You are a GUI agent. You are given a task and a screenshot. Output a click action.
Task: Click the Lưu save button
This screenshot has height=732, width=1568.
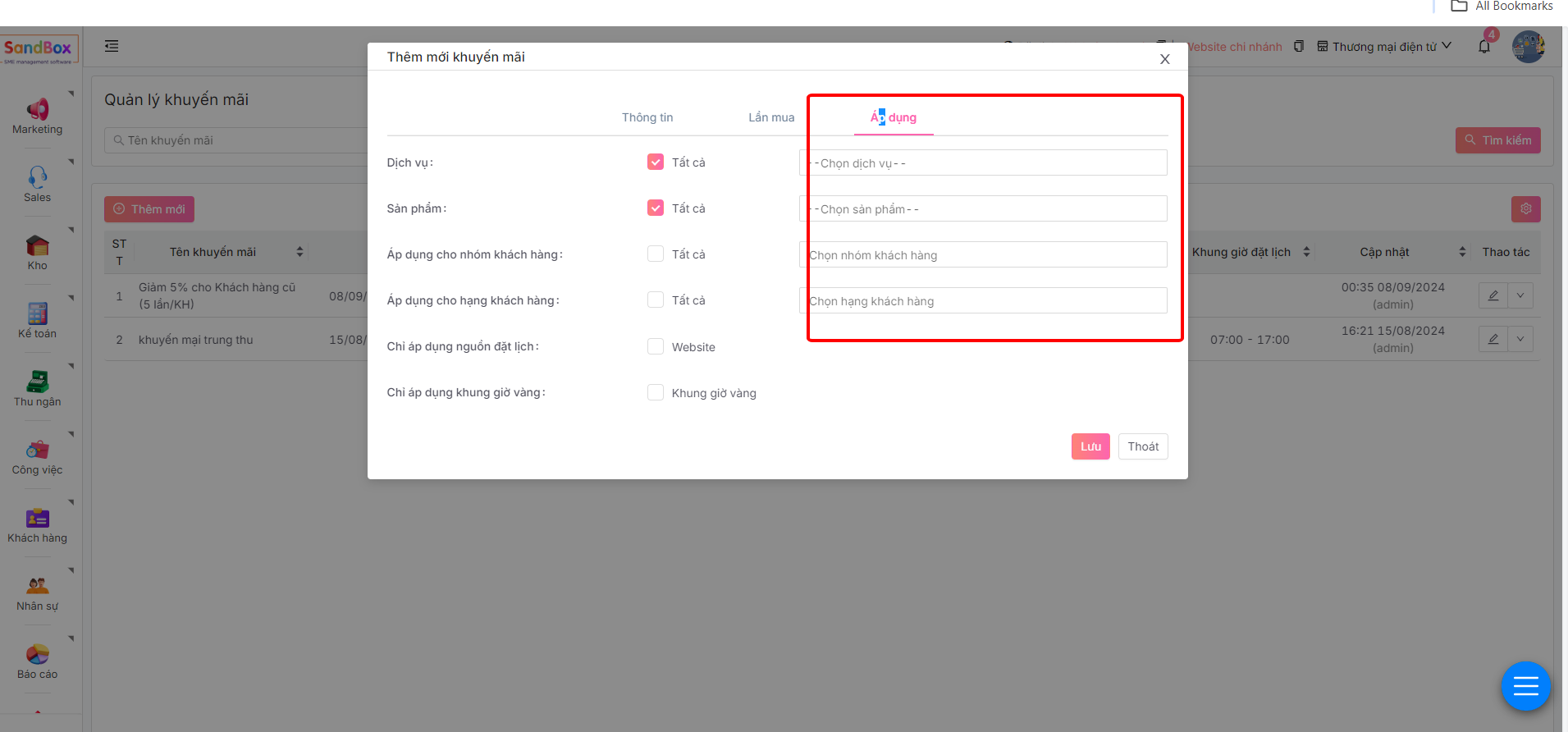[1090, 446]
